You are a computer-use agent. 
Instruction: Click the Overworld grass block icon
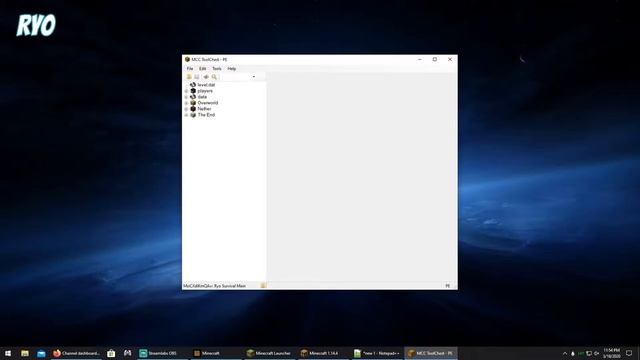click(193, 103)
